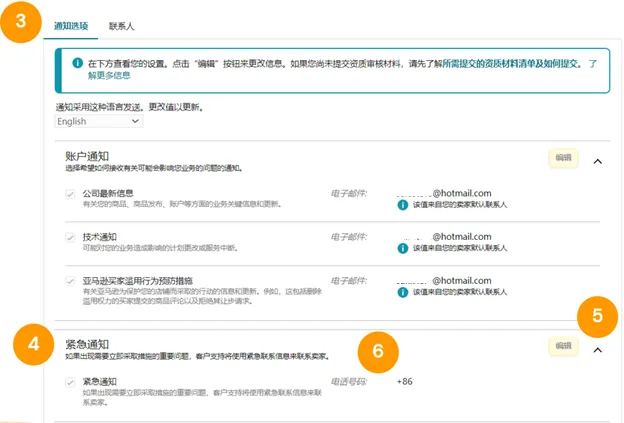Click info icon beside 公司最新信息 default contact note
The height and width of the screenshot is (423, 624).
click(404, 204)
